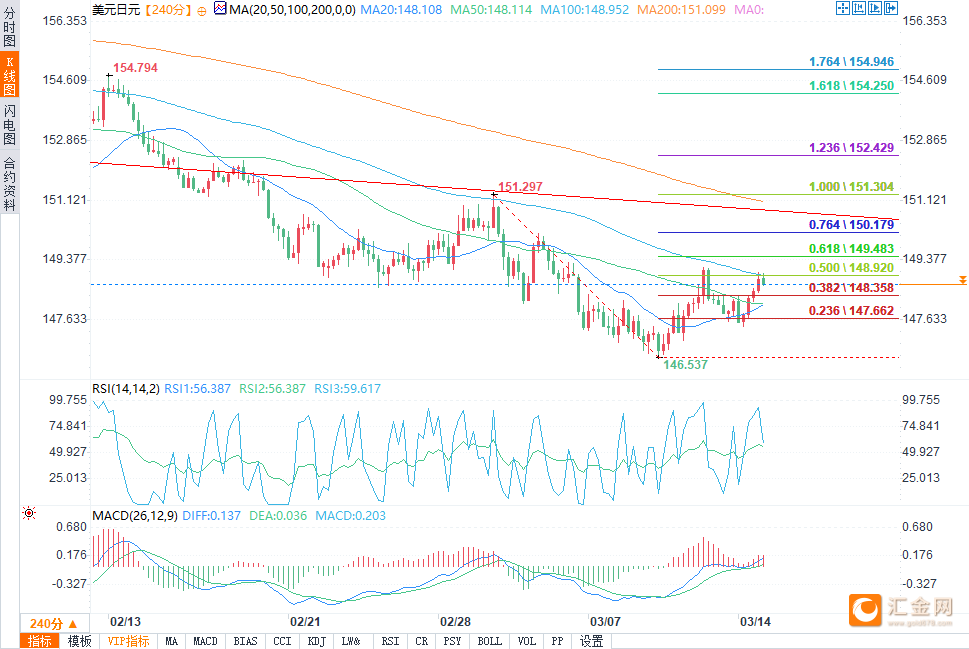Click the 美元日元 pair name

(116, 10)
